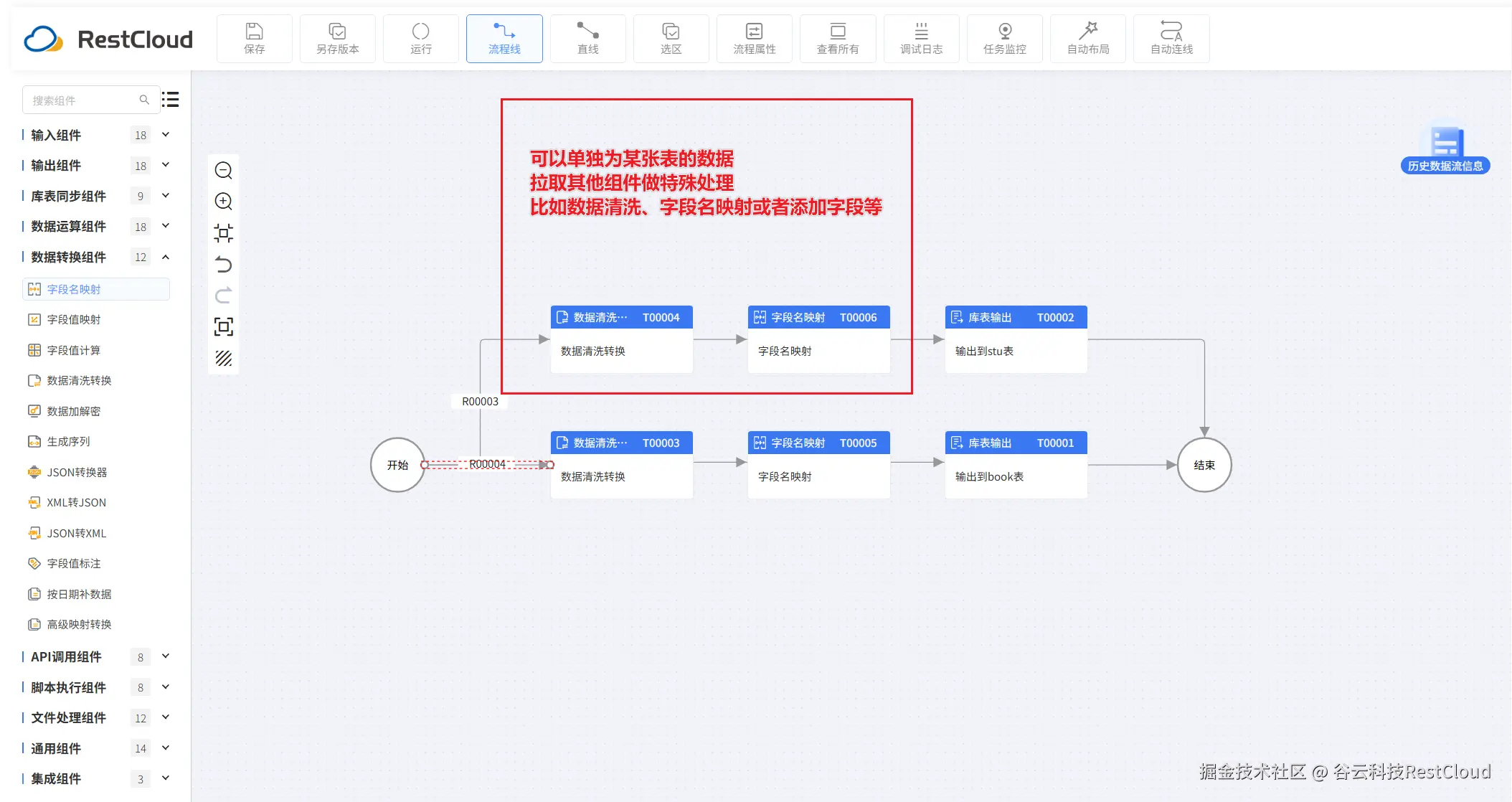The image size is (1512, 802).
Task: Run the flow with 运行 button
Action: [421, 39]
